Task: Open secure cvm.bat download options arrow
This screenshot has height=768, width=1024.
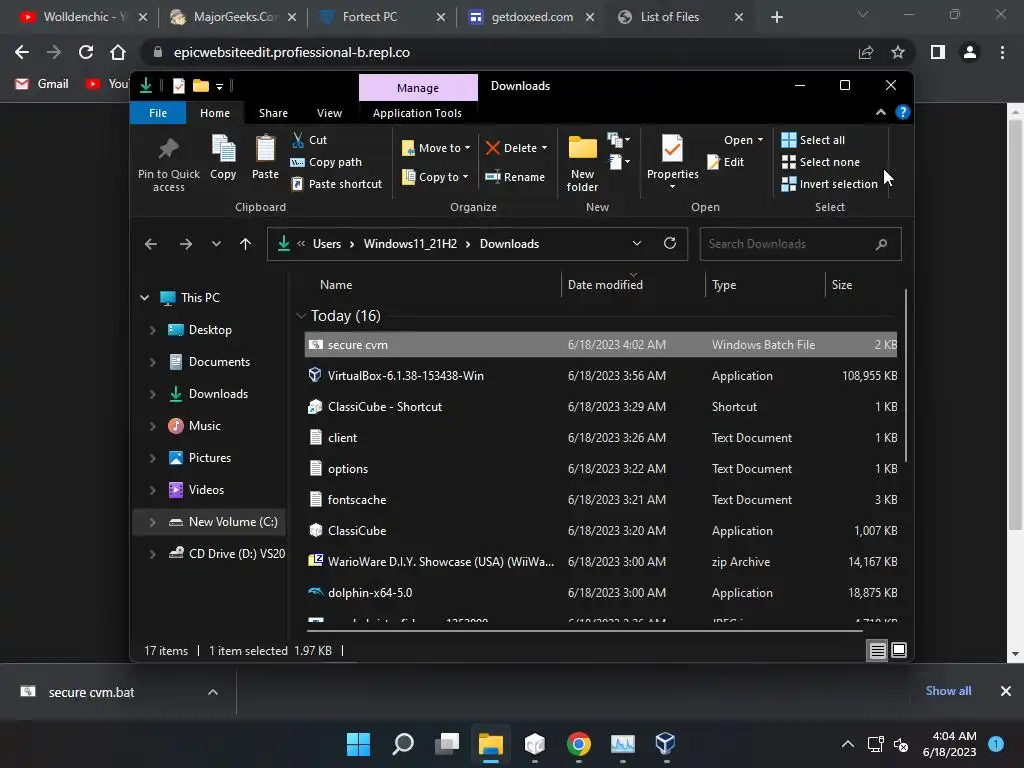Action: click(212, 692)
